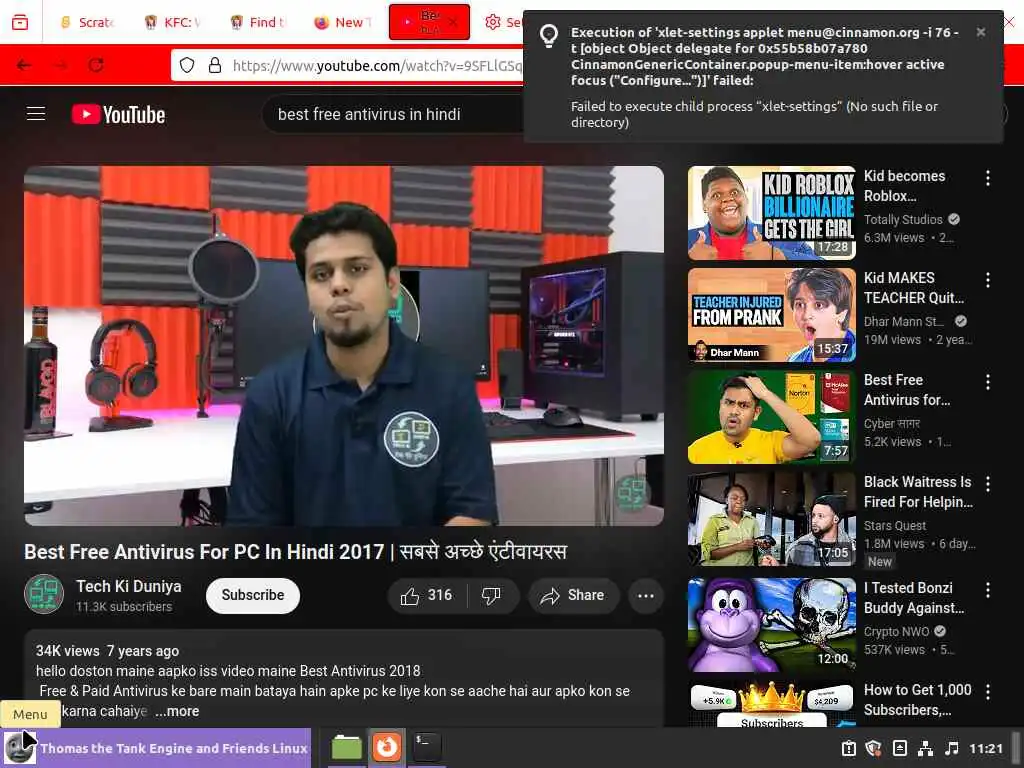The width and height of the screenshot is (1024, 768).
Task: Click the Share button
Action: (x=573, y=596)
